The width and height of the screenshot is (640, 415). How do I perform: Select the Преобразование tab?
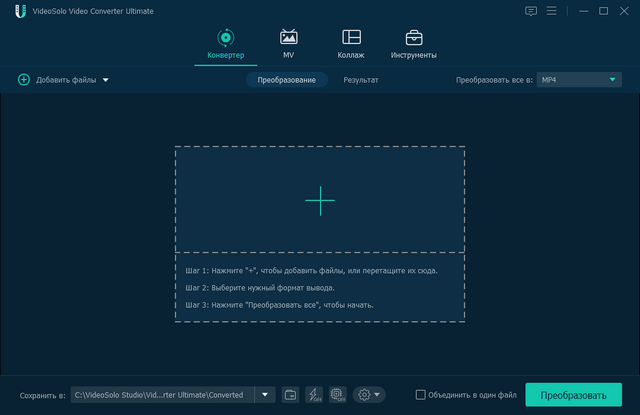click(286, 80)
